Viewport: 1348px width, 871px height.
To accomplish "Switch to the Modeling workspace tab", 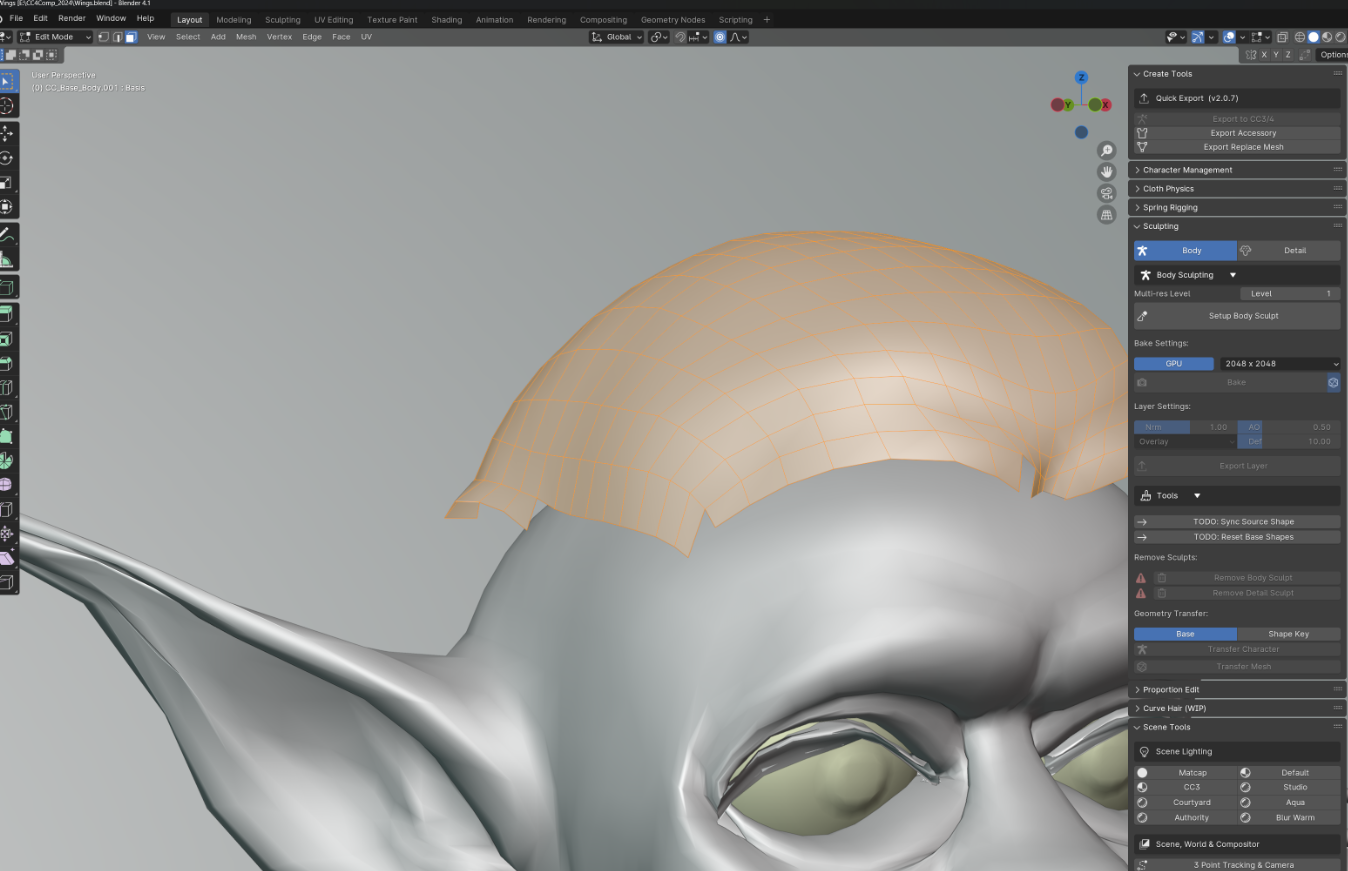I will pos(234,20).
